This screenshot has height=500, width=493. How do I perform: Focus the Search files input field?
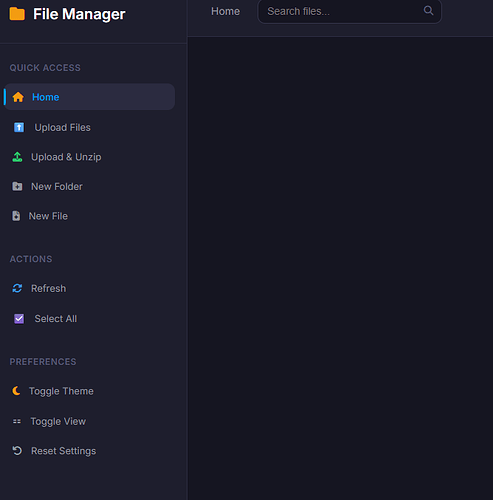point(350,11)
